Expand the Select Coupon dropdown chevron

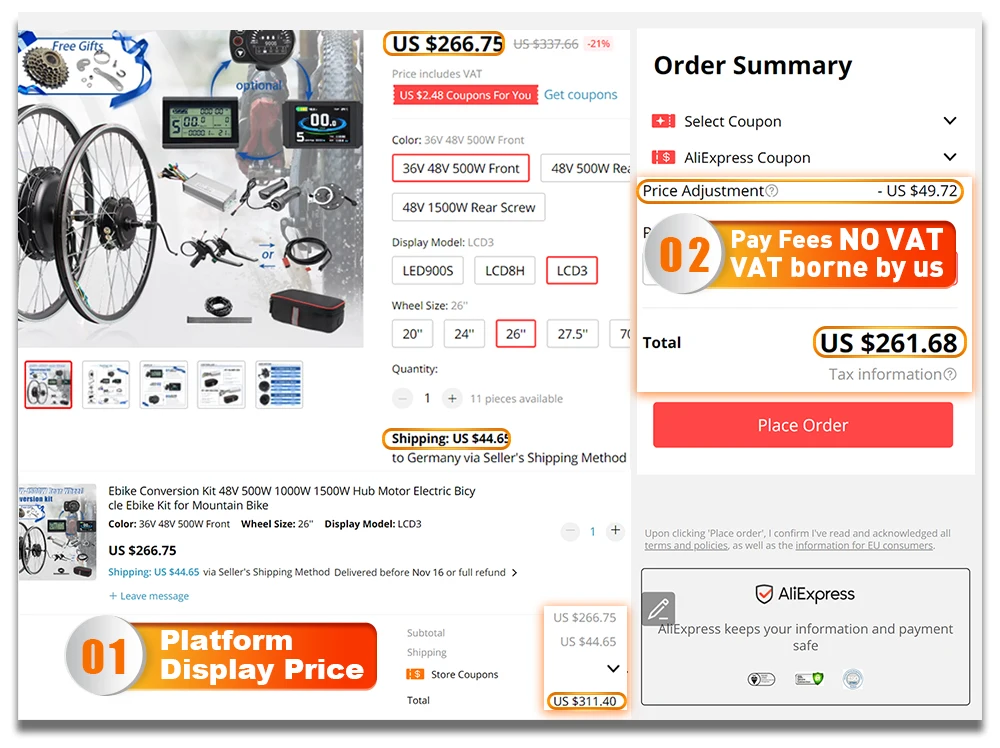point(950,121)
